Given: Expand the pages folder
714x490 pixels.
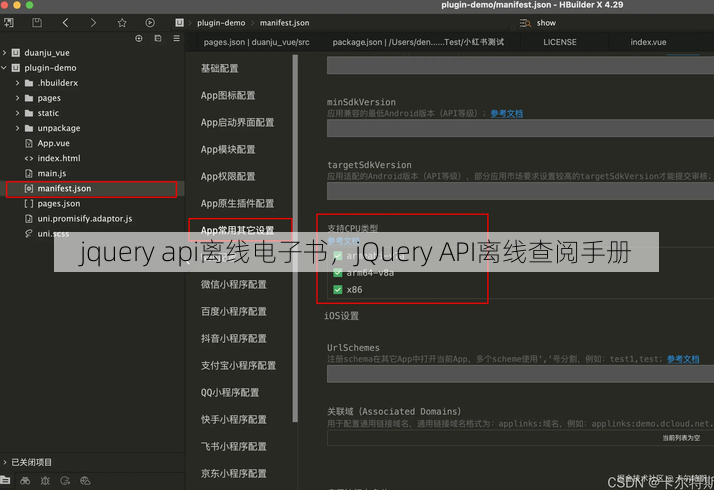Looking at the screenshot, I should (x=17, y=98).
